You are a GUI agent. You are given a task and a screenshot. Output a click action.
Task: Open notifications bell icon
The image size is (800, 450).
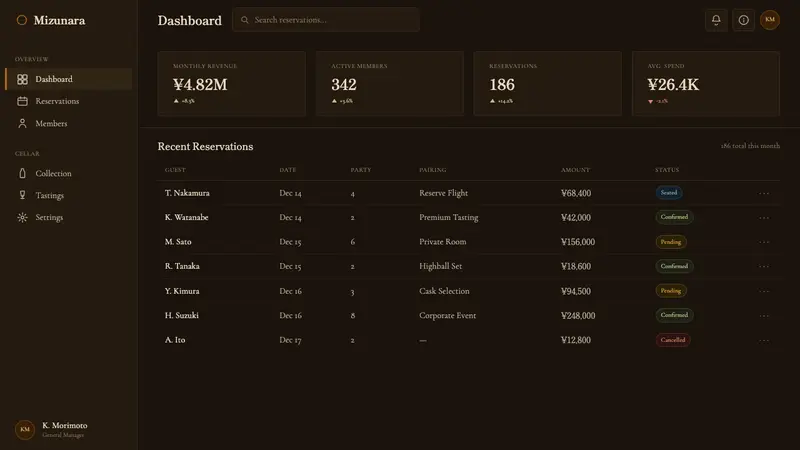[x=716, y=20]
